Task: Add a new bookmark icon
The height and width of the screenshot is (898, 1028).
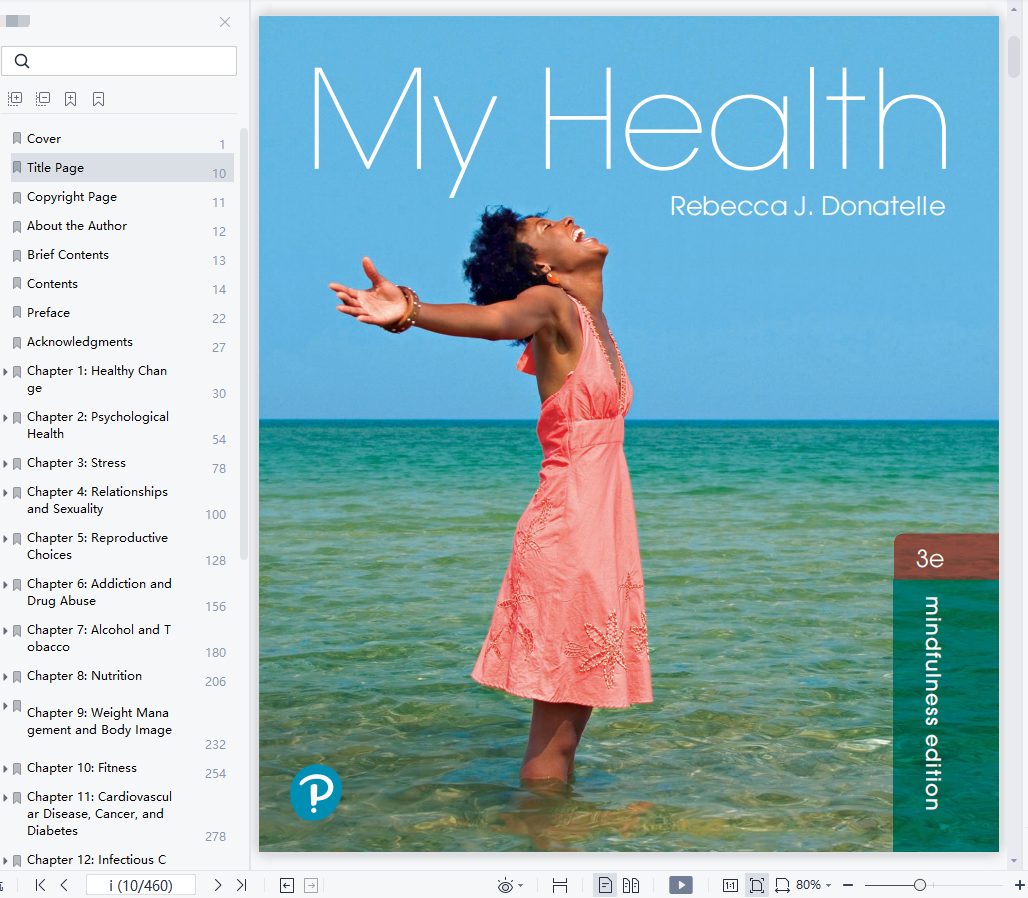Action: (x=70, y=99)
